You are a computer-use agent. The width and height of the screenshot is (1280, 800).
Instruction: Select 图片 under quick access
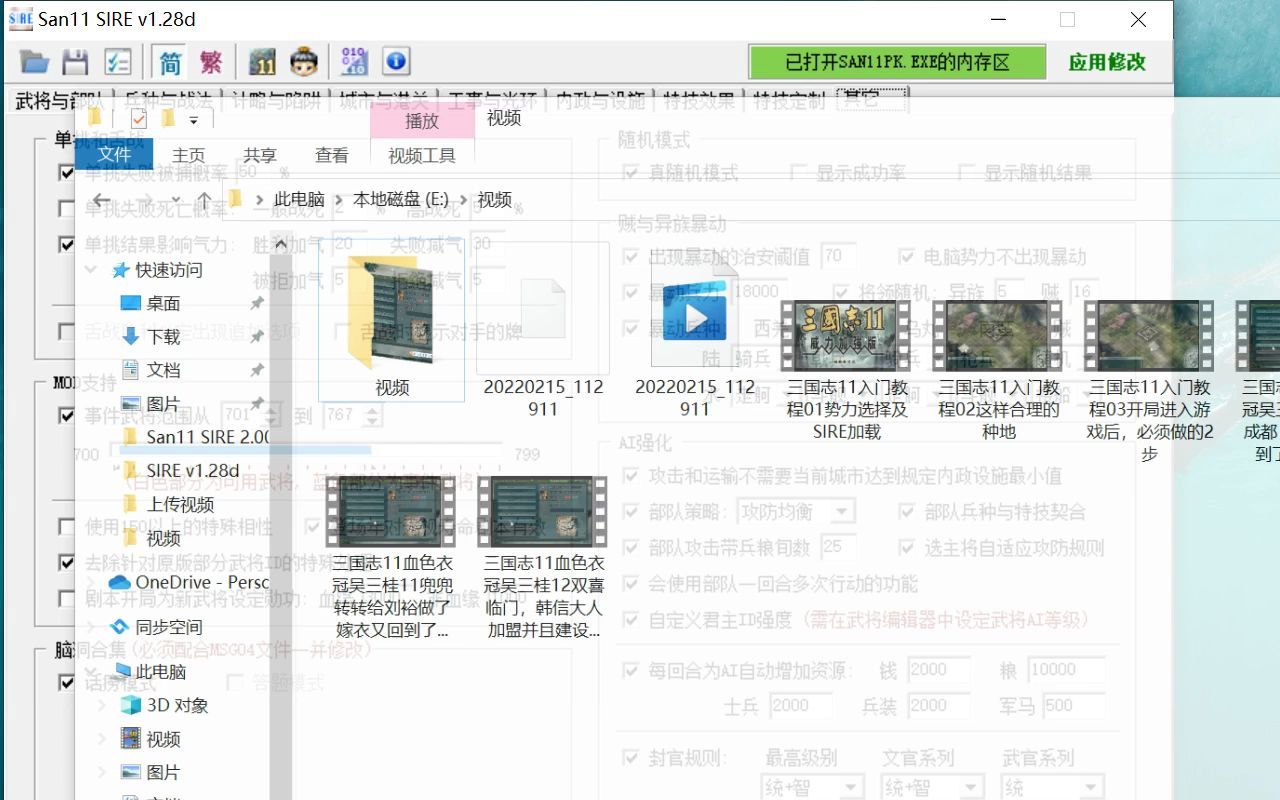[x=163, y=404]
